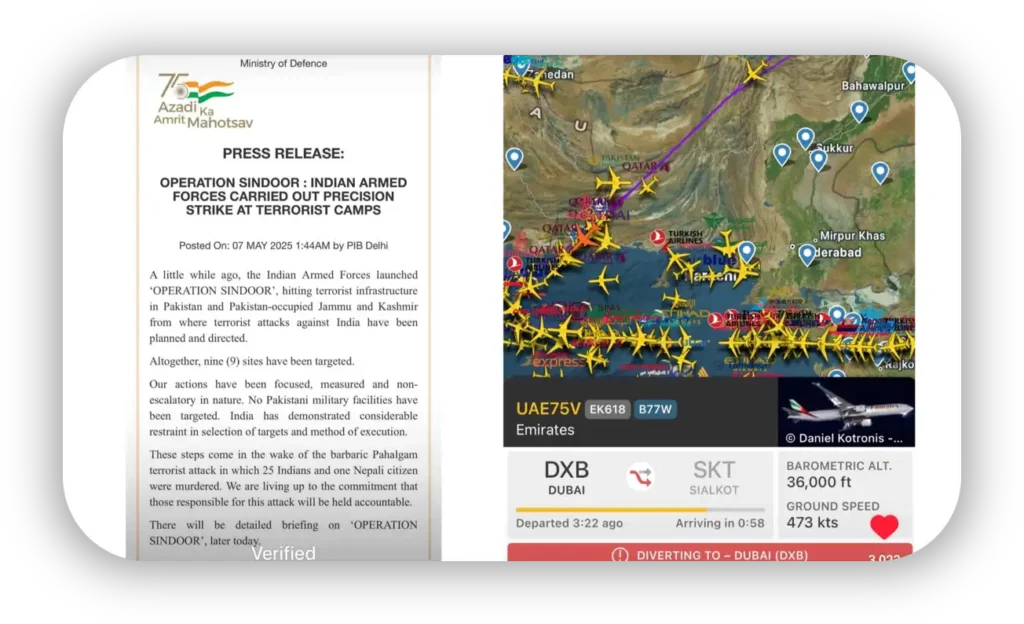Select the DXB Dubai departure airport
The height and width of the screenshot is (624, 1024).
point(566,477)
